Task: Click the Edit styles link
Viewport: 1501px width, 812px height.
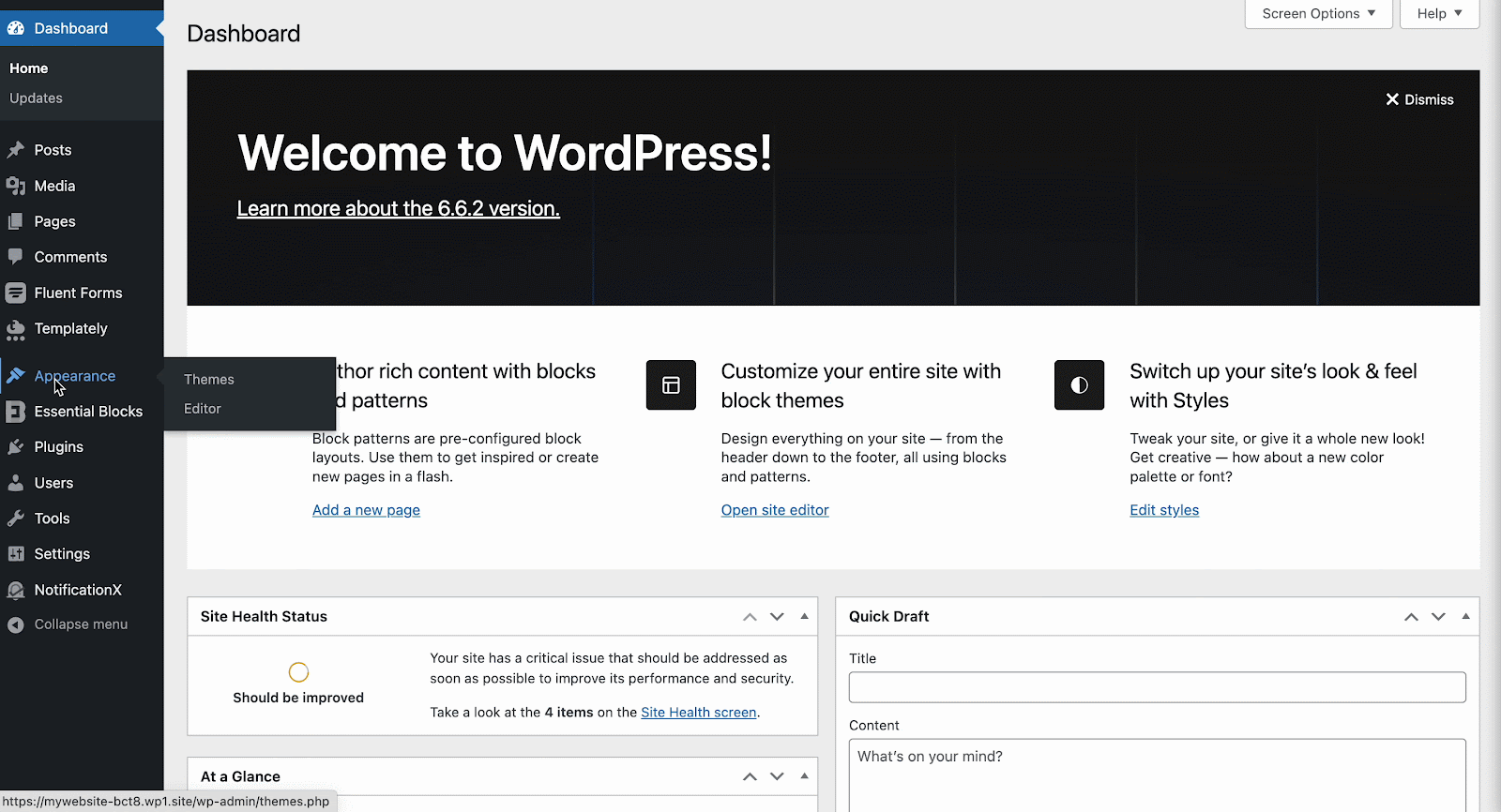Action: pyautogui.click(x=1164, y=510)
